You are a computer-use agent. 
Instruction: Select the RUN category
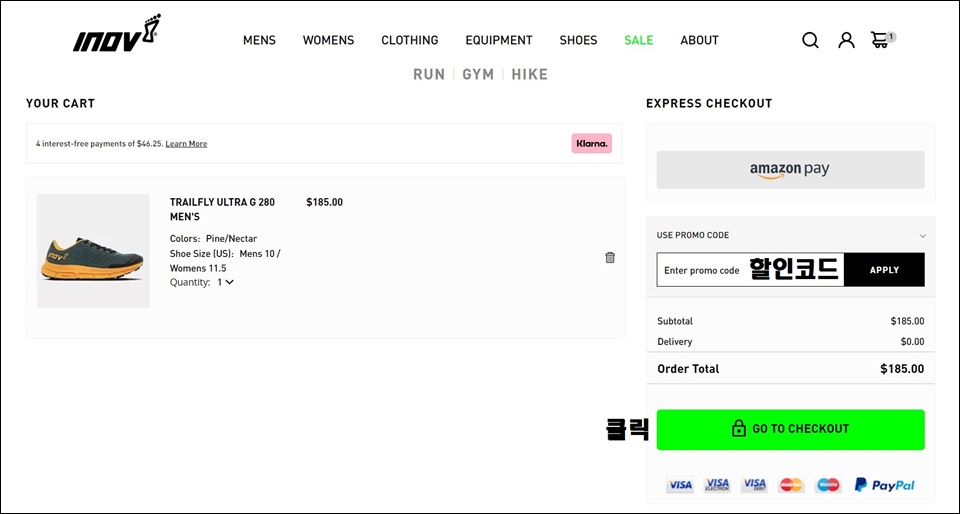coord(429,75)
